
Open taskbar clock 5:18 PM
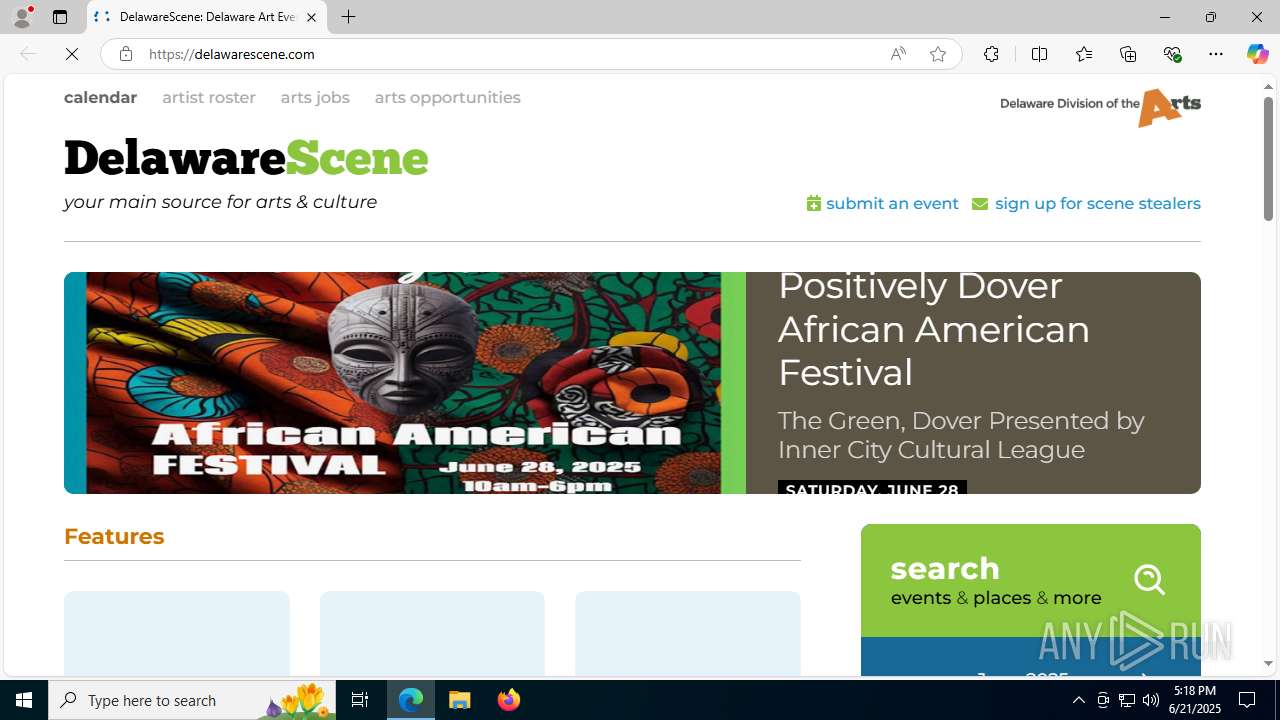(1195, 700)
